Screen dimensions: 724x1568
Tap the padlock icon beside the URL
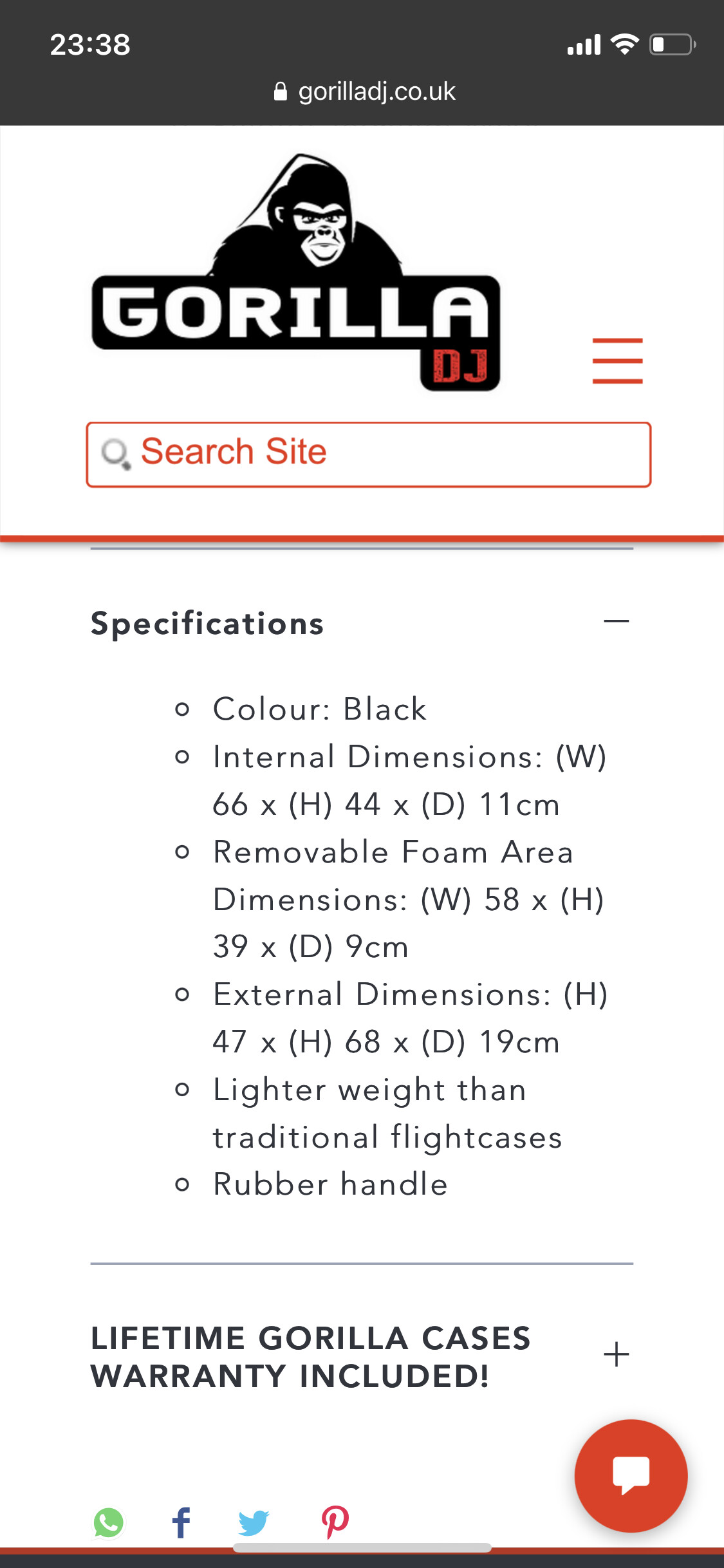pos(280,91)
